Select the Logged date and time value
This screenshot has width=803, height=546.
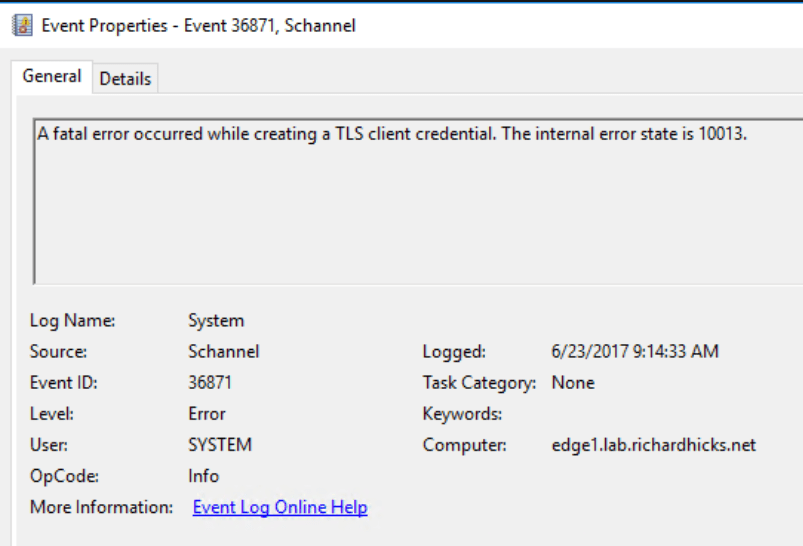click(x=635, y=351)
